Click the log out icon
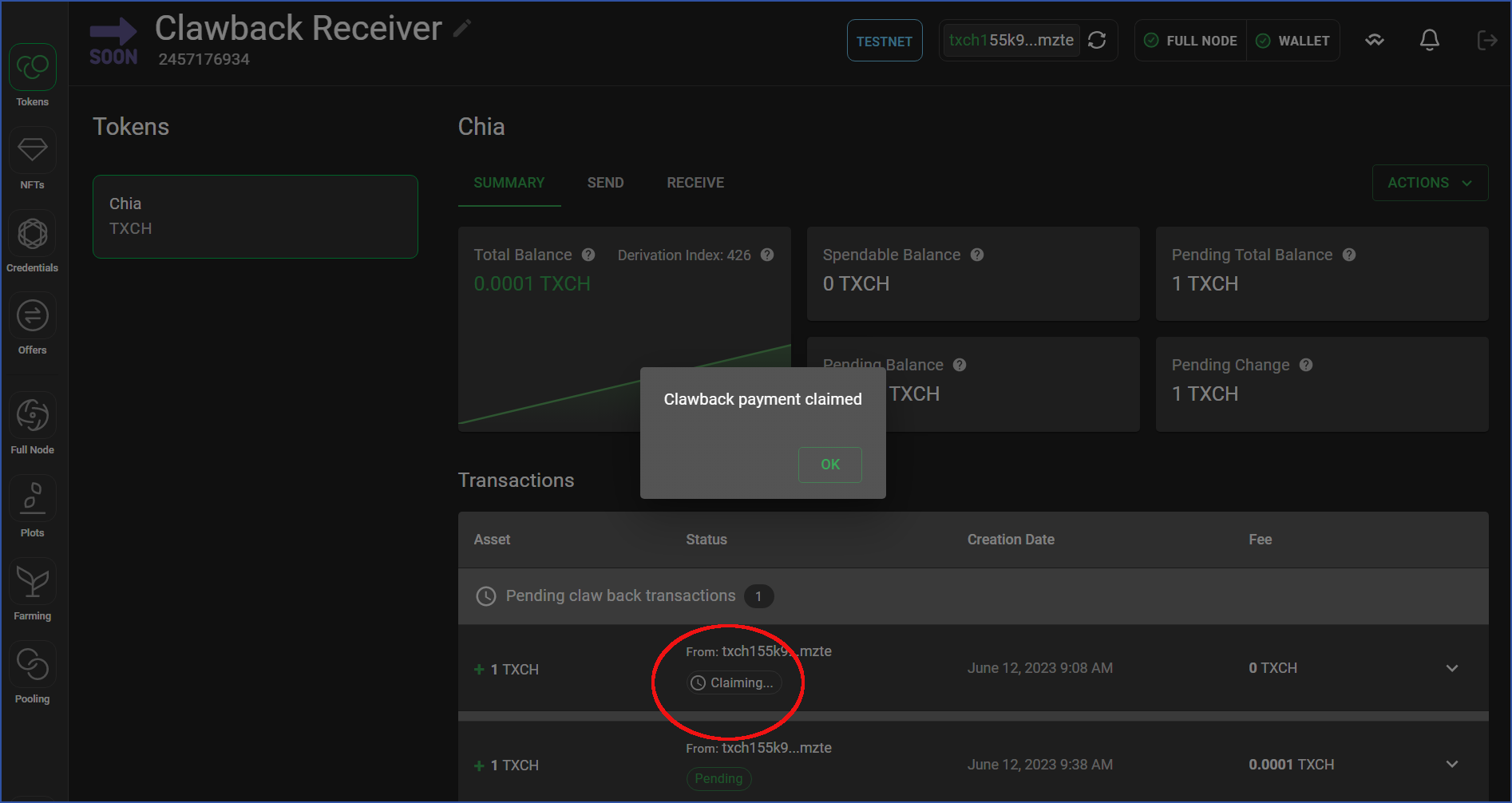This screenshot has height=803, width=1512. coord(1486,41)
